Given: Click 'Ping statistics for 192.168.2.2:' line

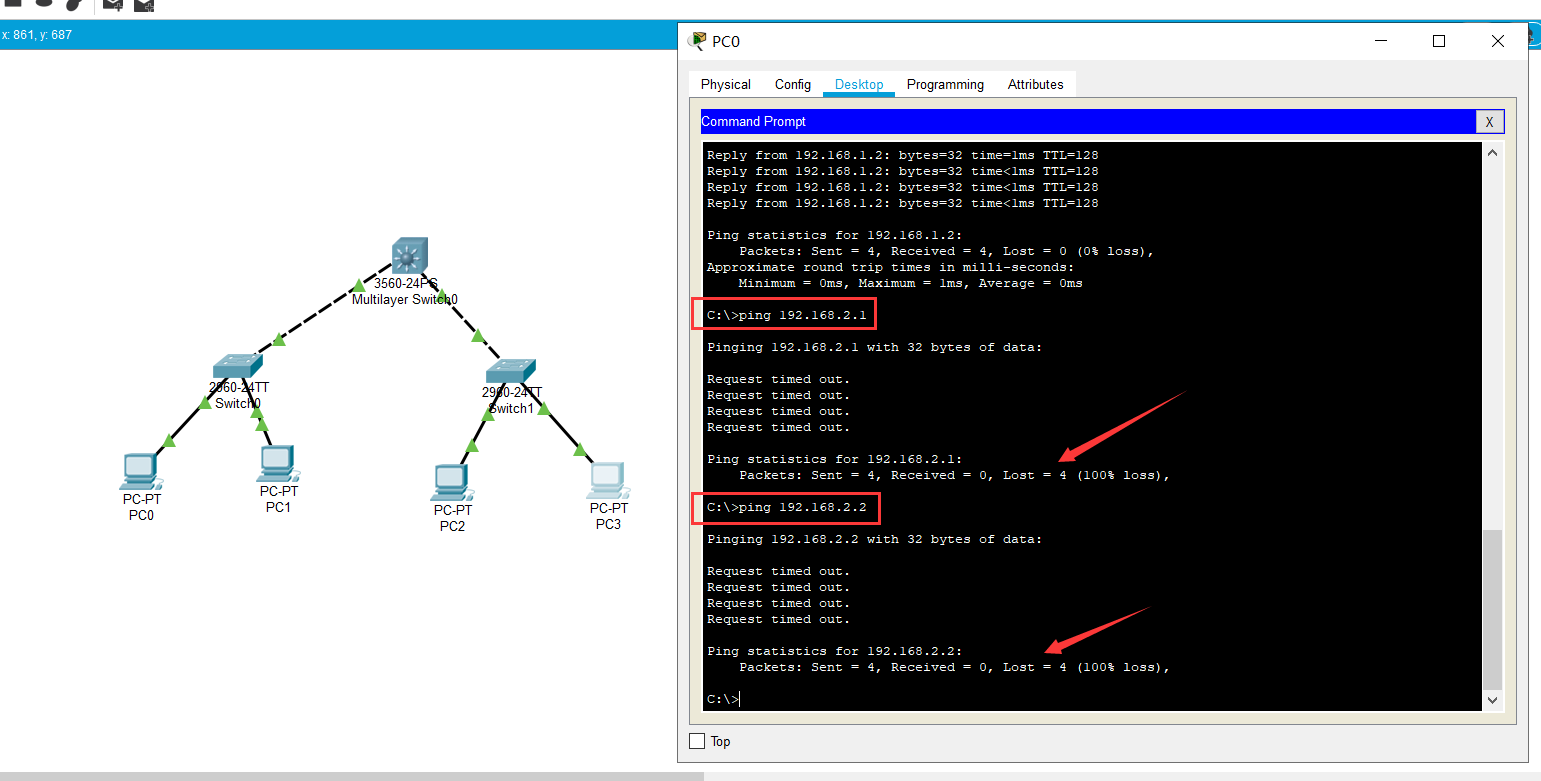Looking at the screenshot, I should click(834, 651).
